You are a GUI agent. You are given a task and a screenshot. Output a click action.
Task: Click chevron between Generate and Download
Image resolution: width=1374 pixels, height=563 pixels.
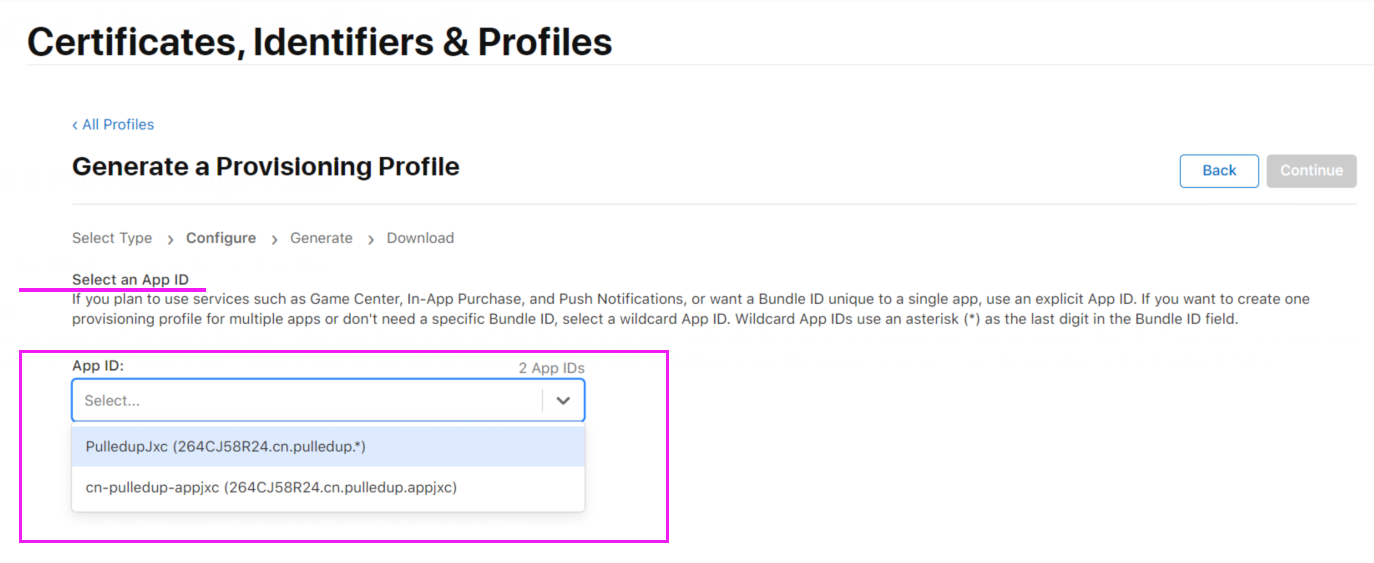[x=370, y=239]
